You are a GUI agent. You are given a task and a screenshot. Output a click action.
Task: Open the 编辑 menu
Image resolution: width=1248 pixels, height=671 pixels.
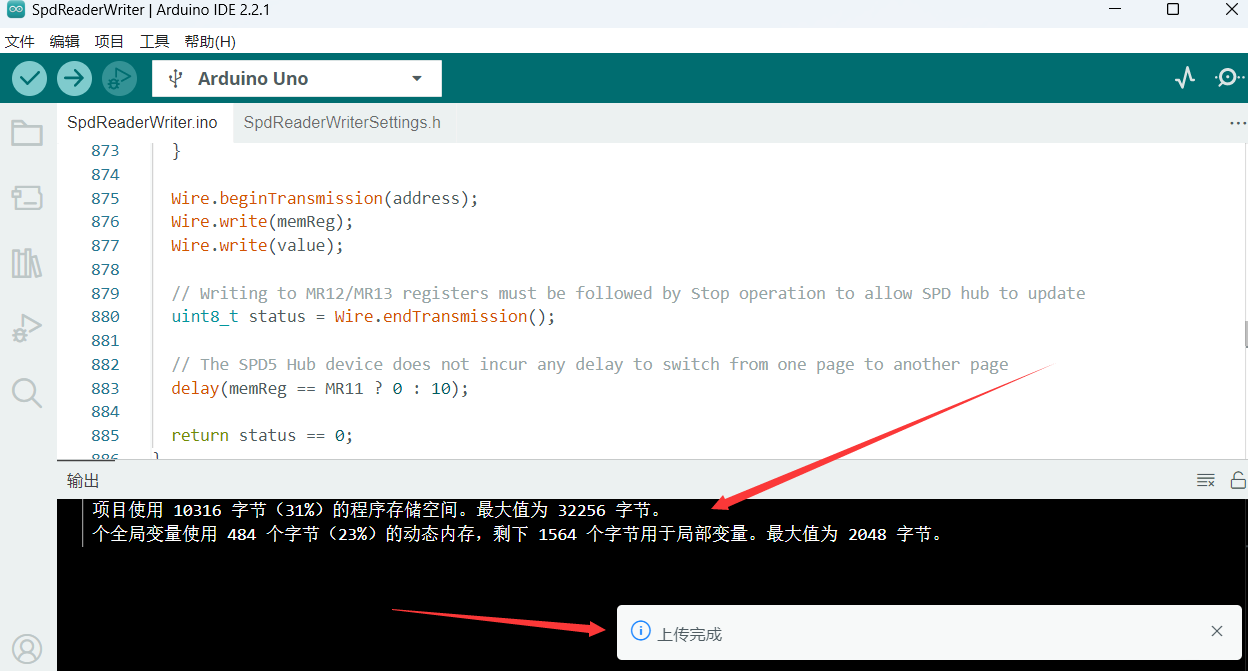click(65, 42)
